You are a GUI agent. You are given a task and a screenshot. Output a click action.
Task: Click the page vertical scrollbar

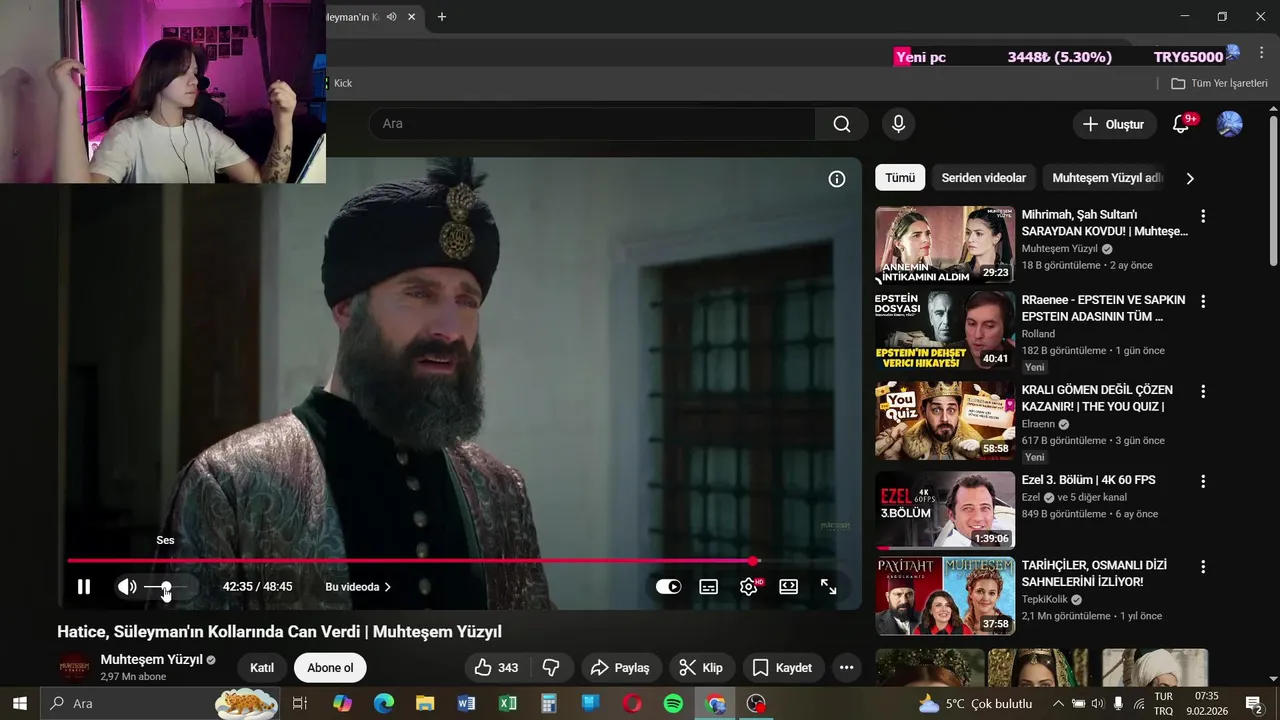pyautogui.click(x=1273, y=190)
